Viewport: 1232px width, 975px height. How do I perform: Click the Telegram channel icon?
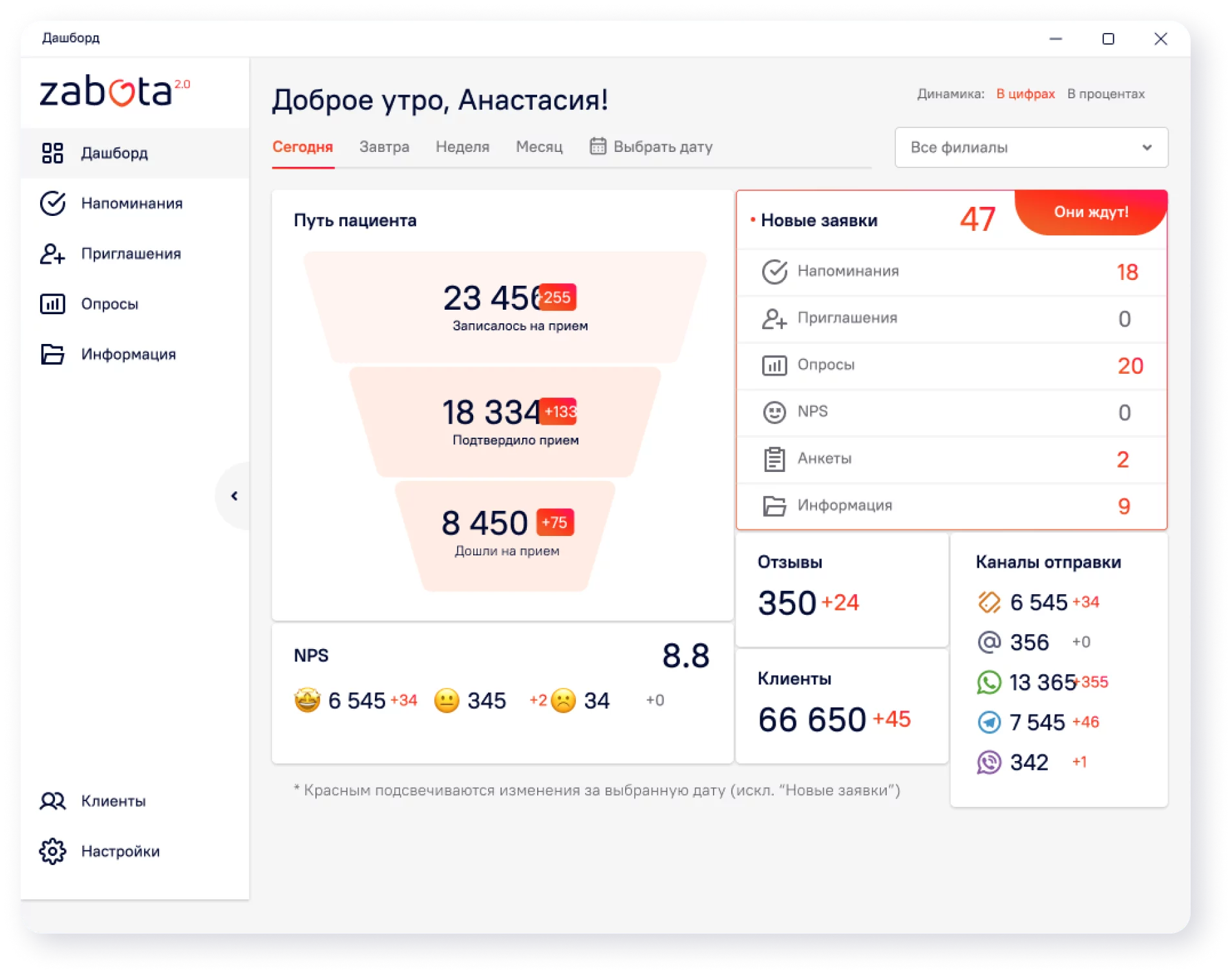(x=989, y=722)
